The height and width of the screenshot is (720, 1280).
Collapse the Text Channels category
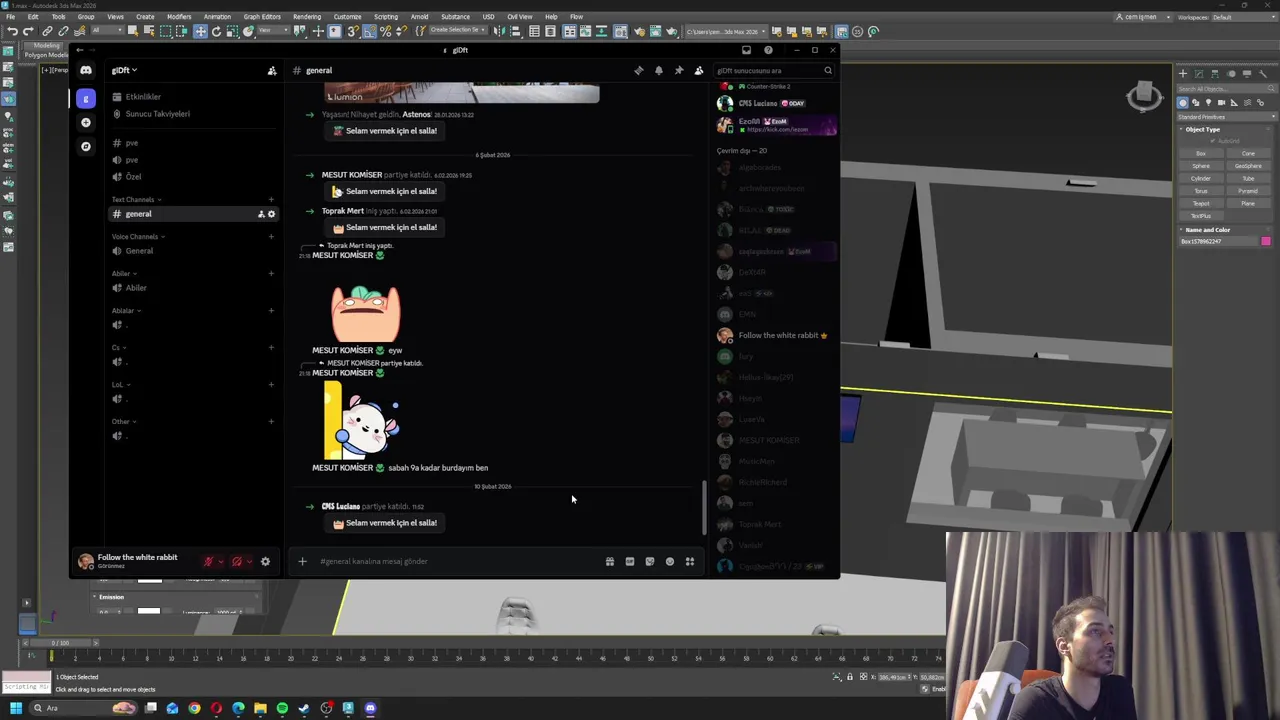(135, 199)
